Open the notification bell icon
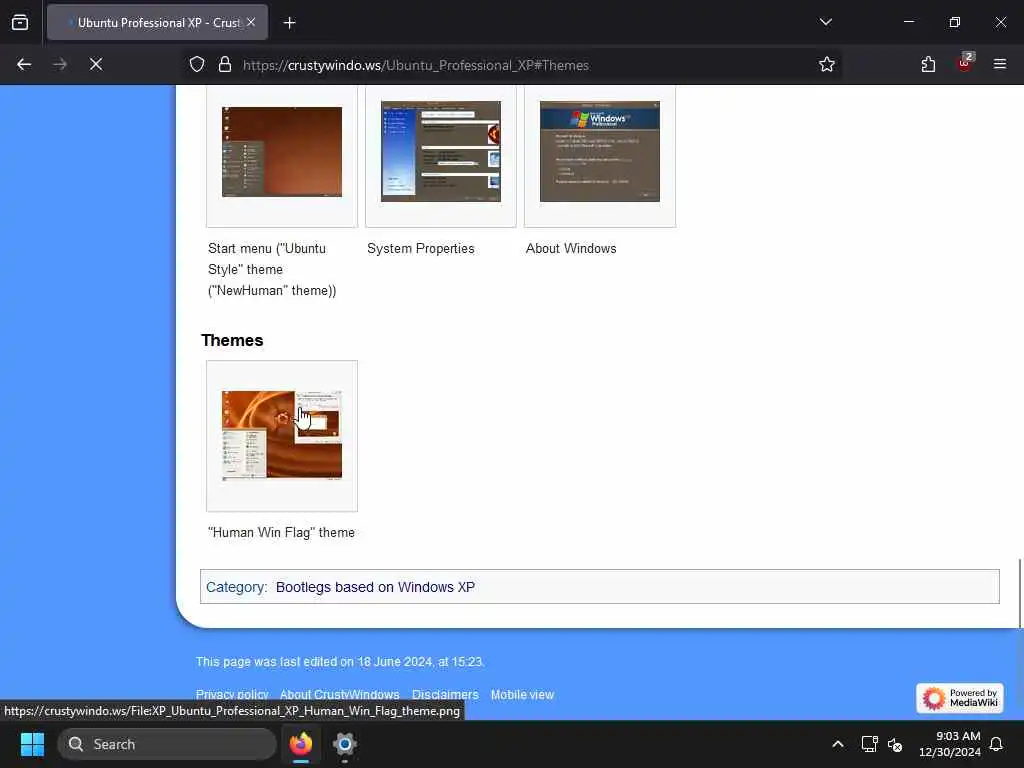This screenshot has height=768, width=1024. [x=997, y=744]
